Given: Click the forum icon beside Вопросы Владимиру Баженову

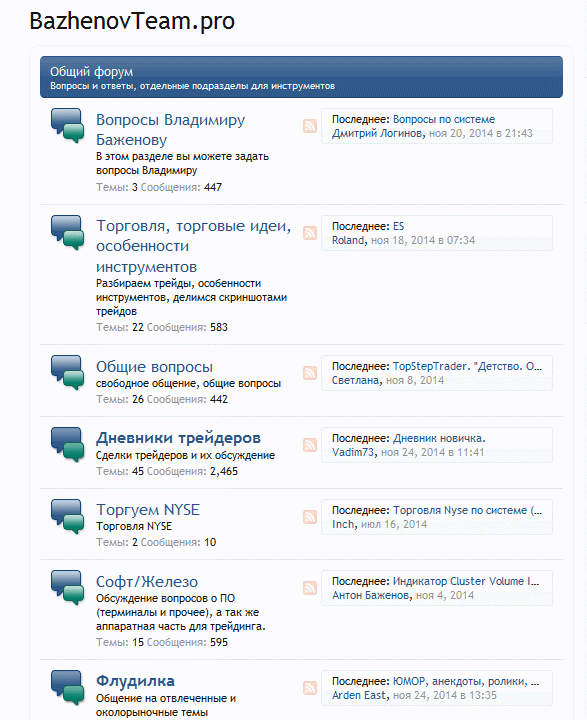Looking at the screenshot, I should pyautogui.click(x=68, y=125).
